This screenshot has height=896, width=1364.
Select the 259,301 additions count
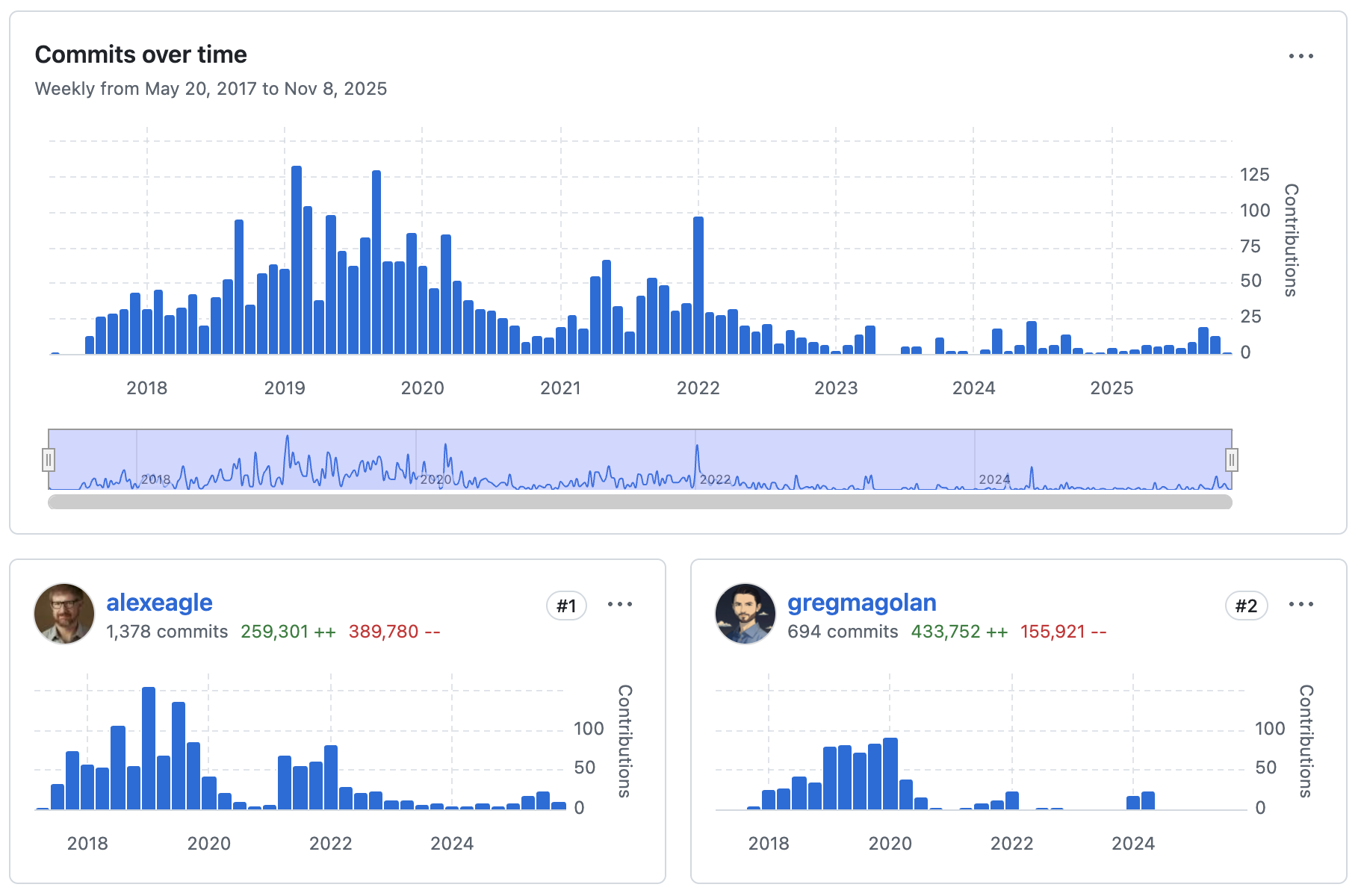click(x=286, y=631)
